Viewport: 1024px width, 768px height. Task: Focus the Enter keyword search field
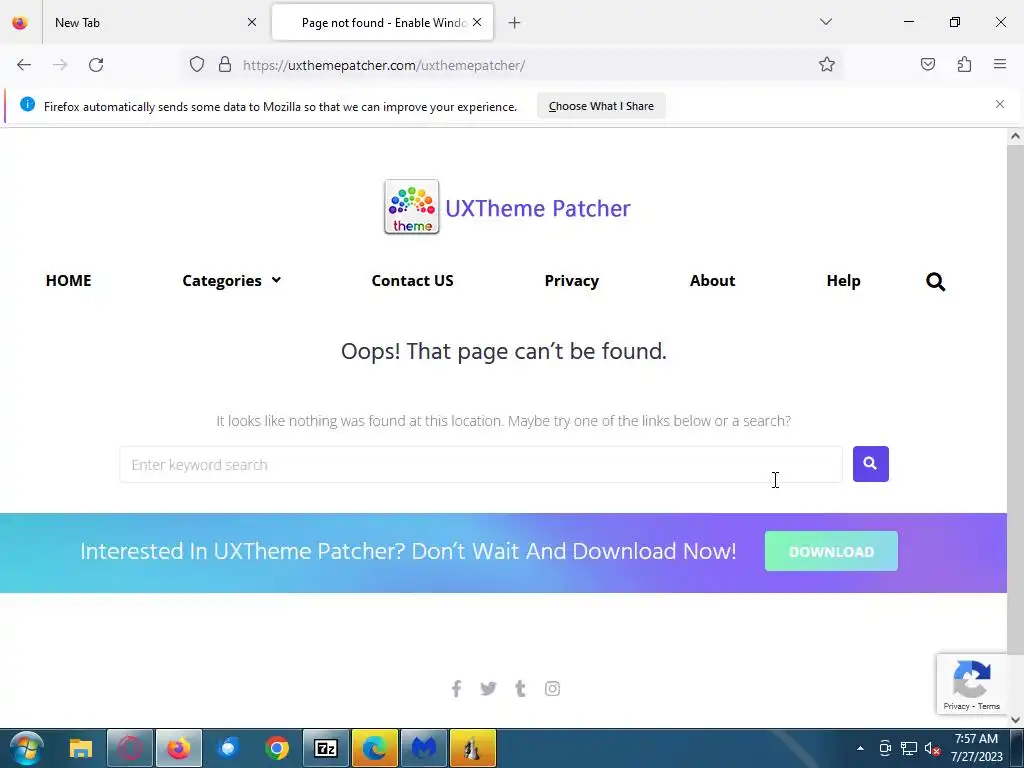pos(481,464)
